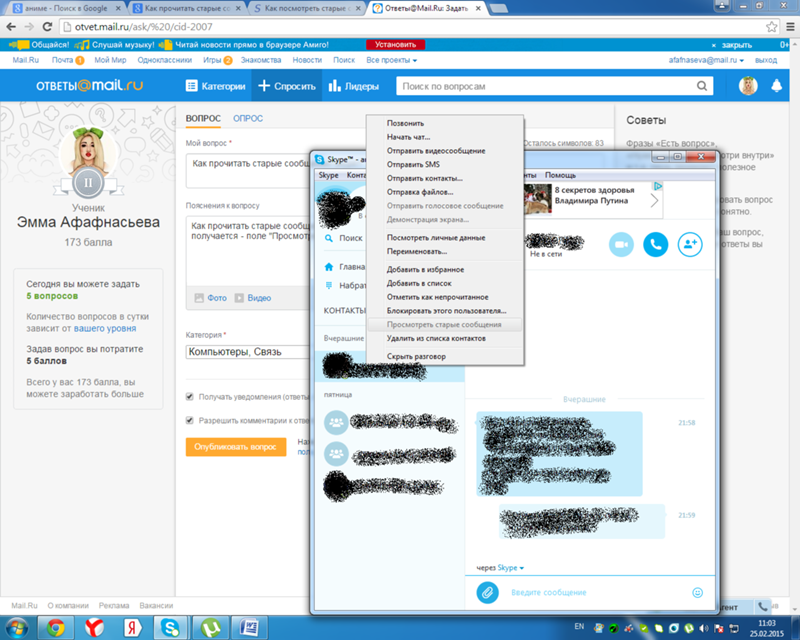Click the Skype search magnifier icon

(329, 238)
